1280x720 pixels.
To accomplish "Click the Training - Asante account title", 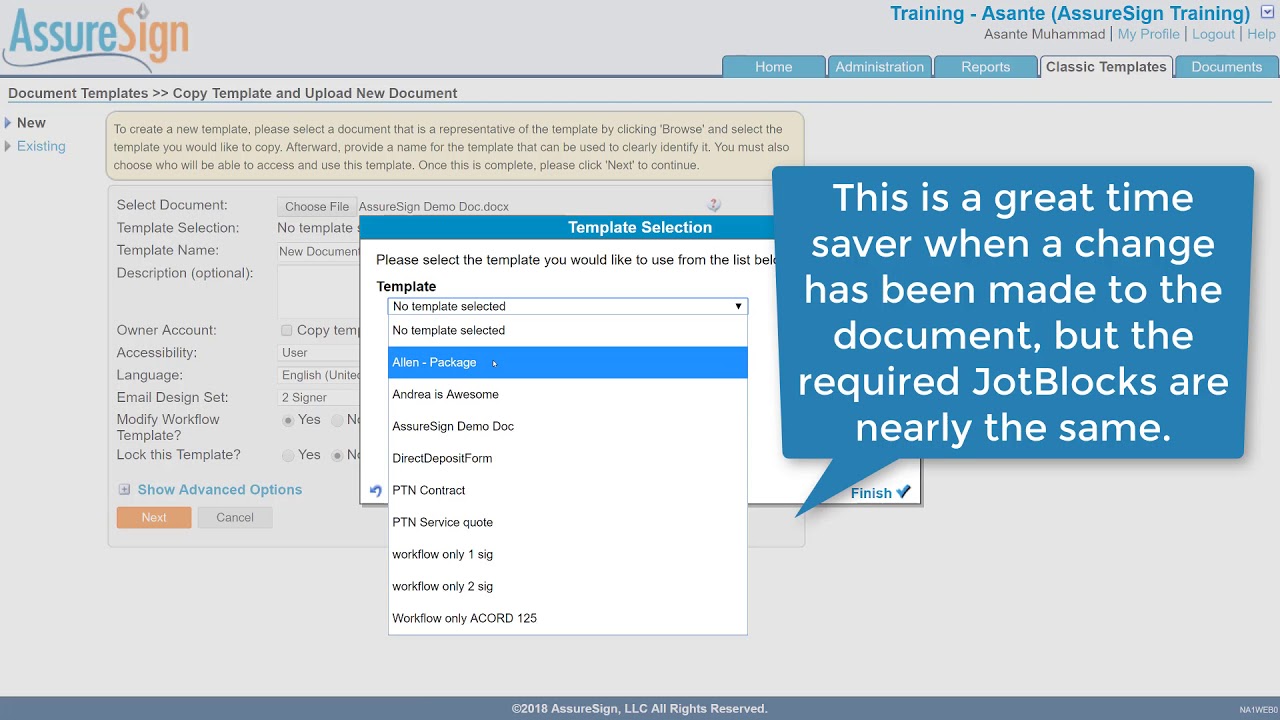I will coord(1070,13).
